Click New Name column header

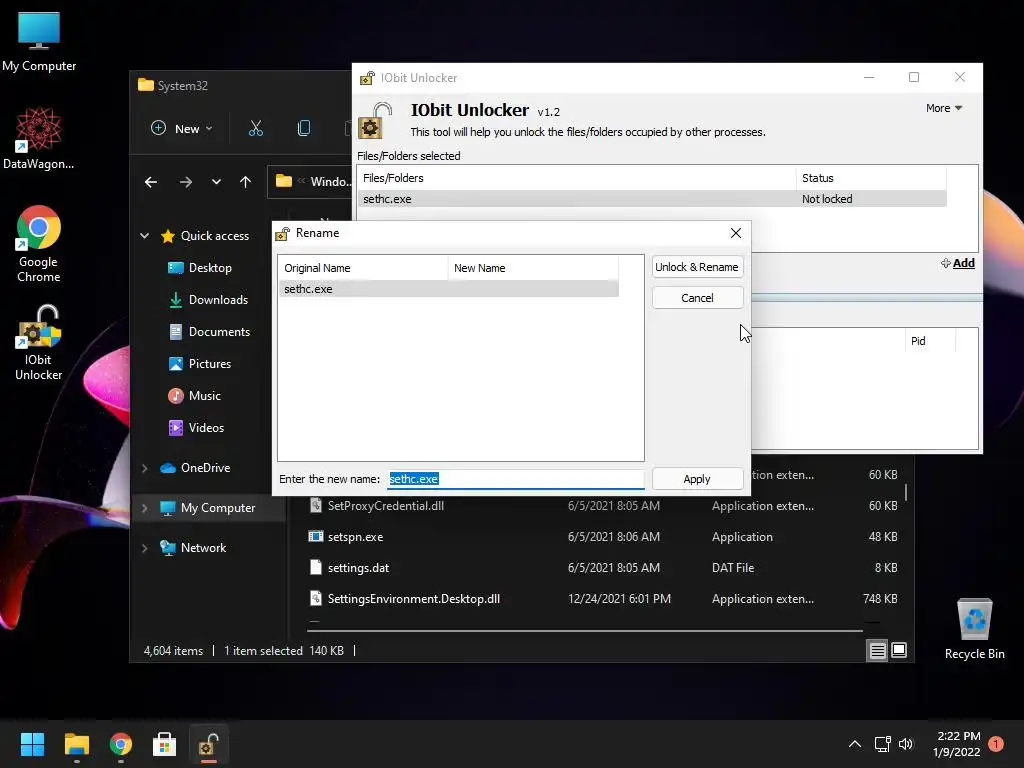click(533, 268)
